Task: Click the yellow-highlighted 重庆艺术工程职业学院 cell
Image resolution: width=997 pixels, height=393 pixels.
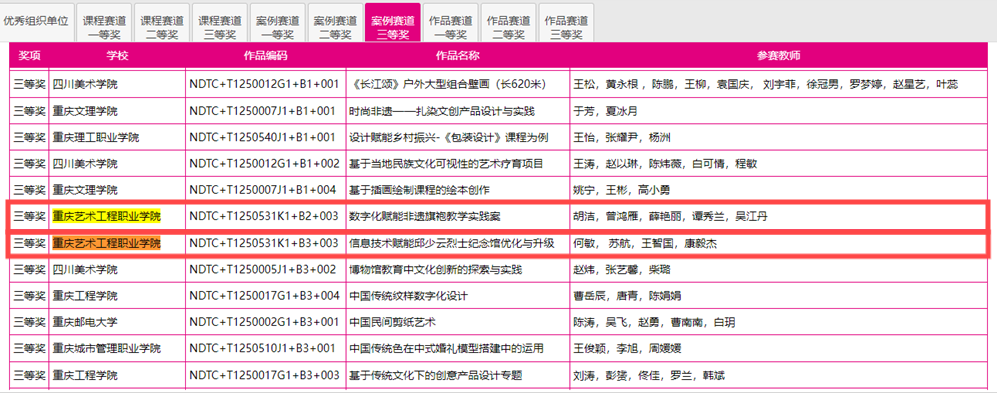Action: 106,217
